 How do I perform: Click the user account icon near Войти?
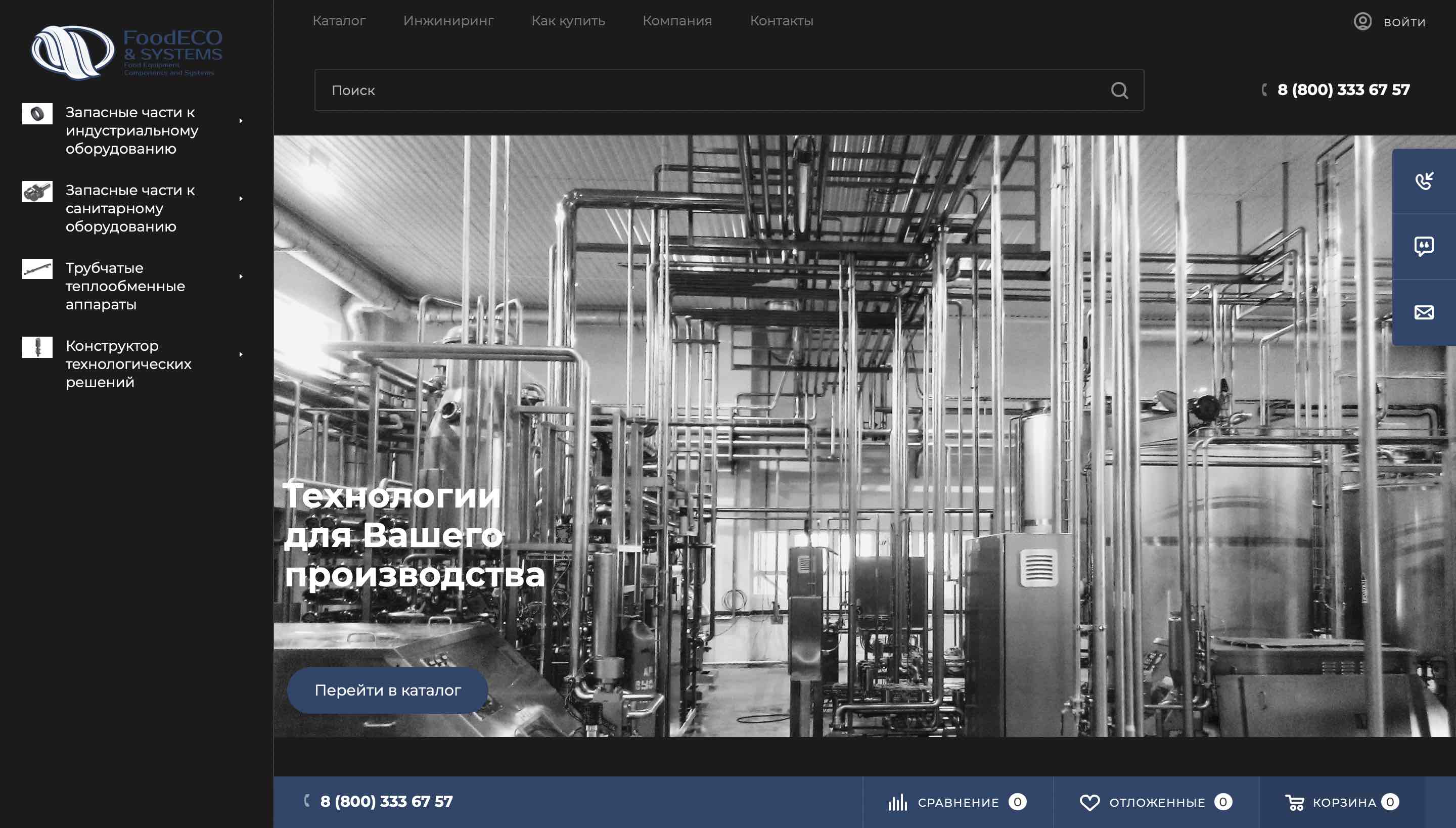tap(1362, 22)
